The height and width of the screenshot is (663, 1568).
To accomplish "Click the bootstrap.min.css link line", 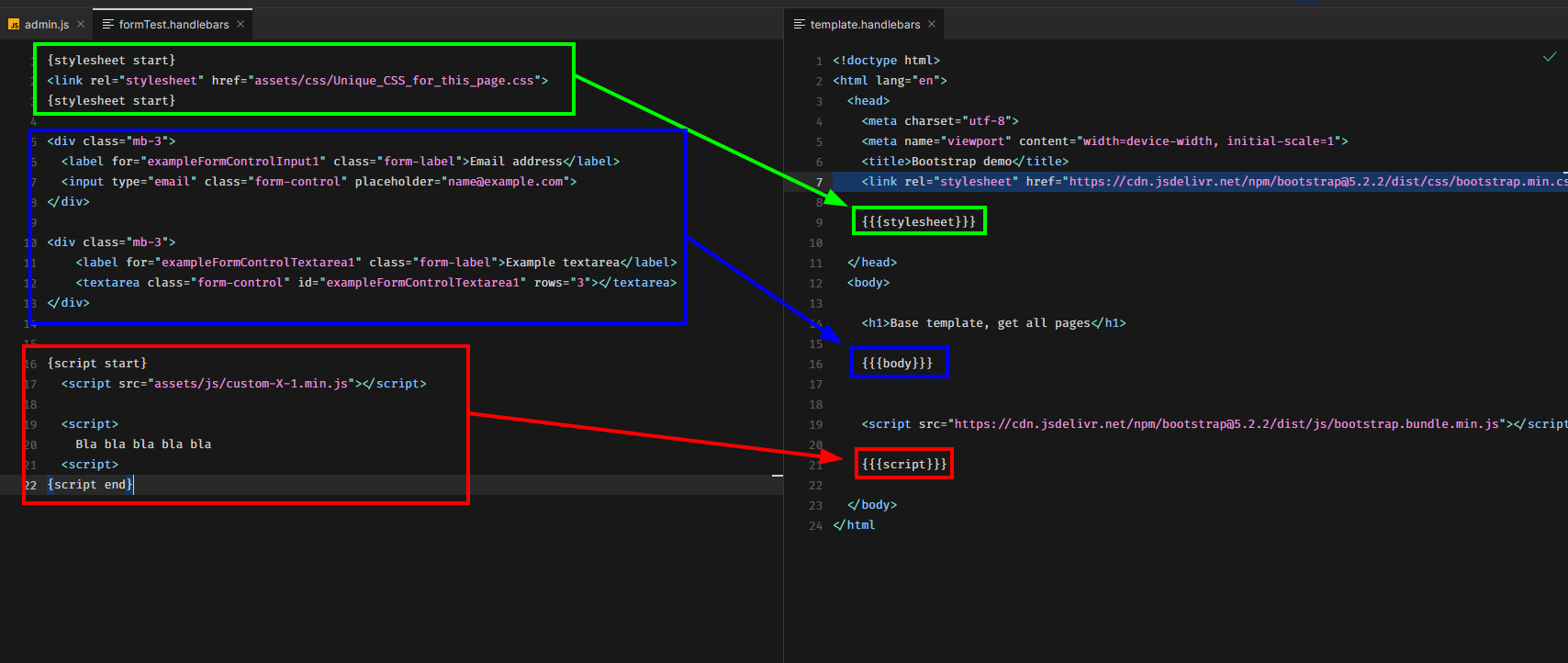I will [x=1214, y=182].
